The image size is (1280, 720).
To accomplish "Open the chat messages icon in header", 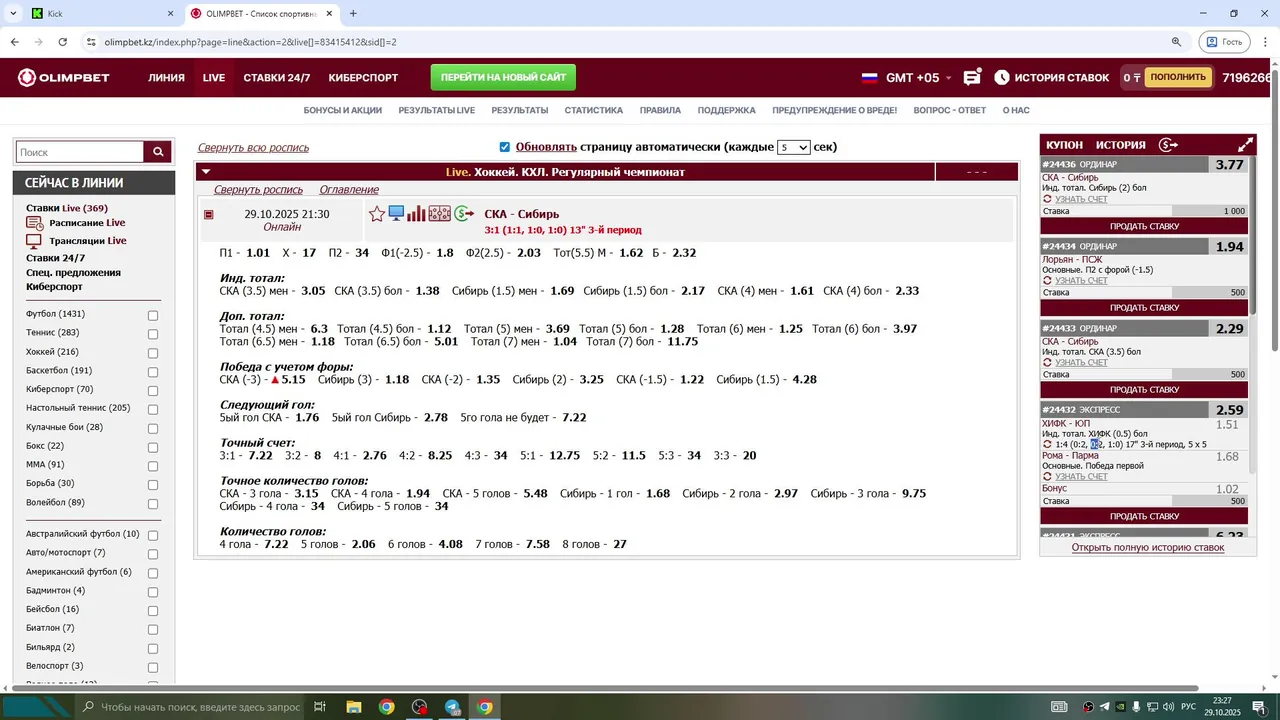I will point(972,77).
